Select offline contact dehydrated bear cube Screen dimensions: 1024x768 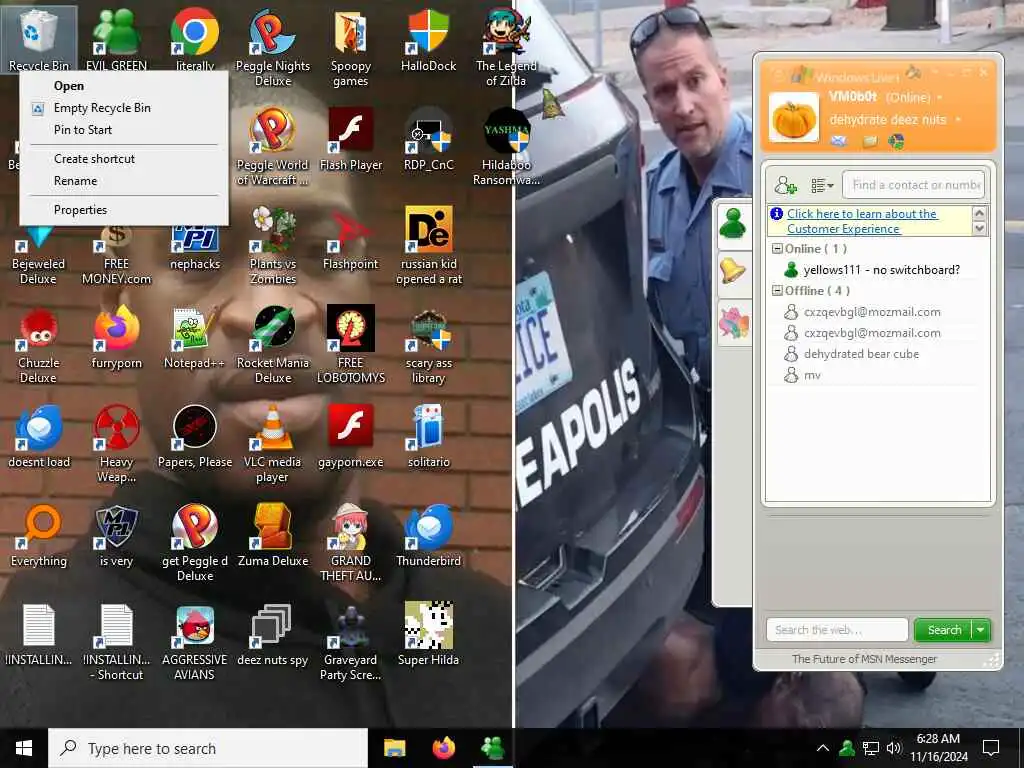pos(861,354)
